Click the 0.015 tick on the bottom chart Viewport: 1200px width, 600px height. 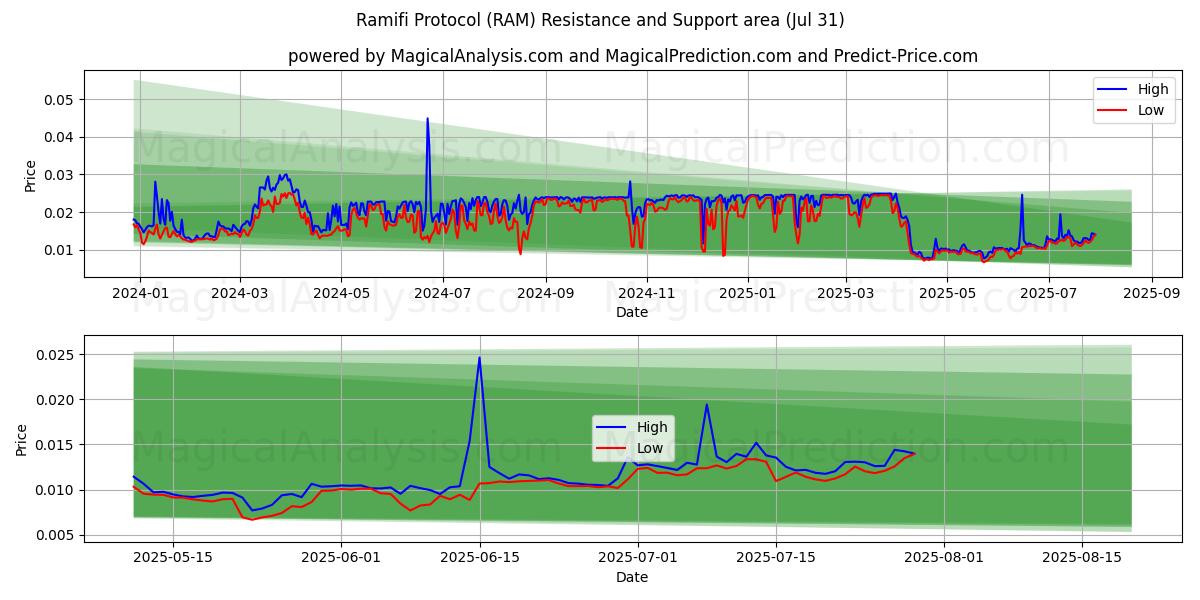tap(56, 445)
